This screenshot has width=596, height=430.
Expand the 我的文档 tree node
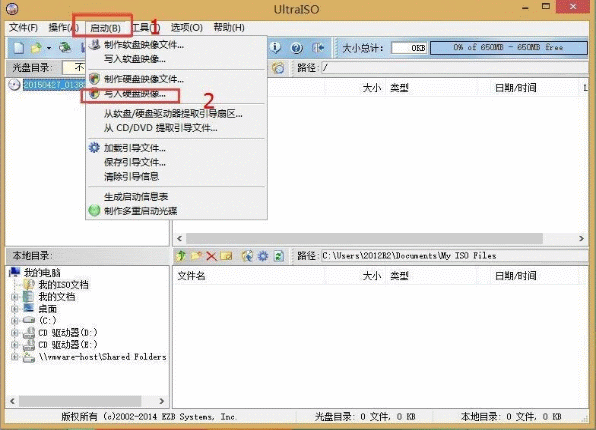coord(15,297)
